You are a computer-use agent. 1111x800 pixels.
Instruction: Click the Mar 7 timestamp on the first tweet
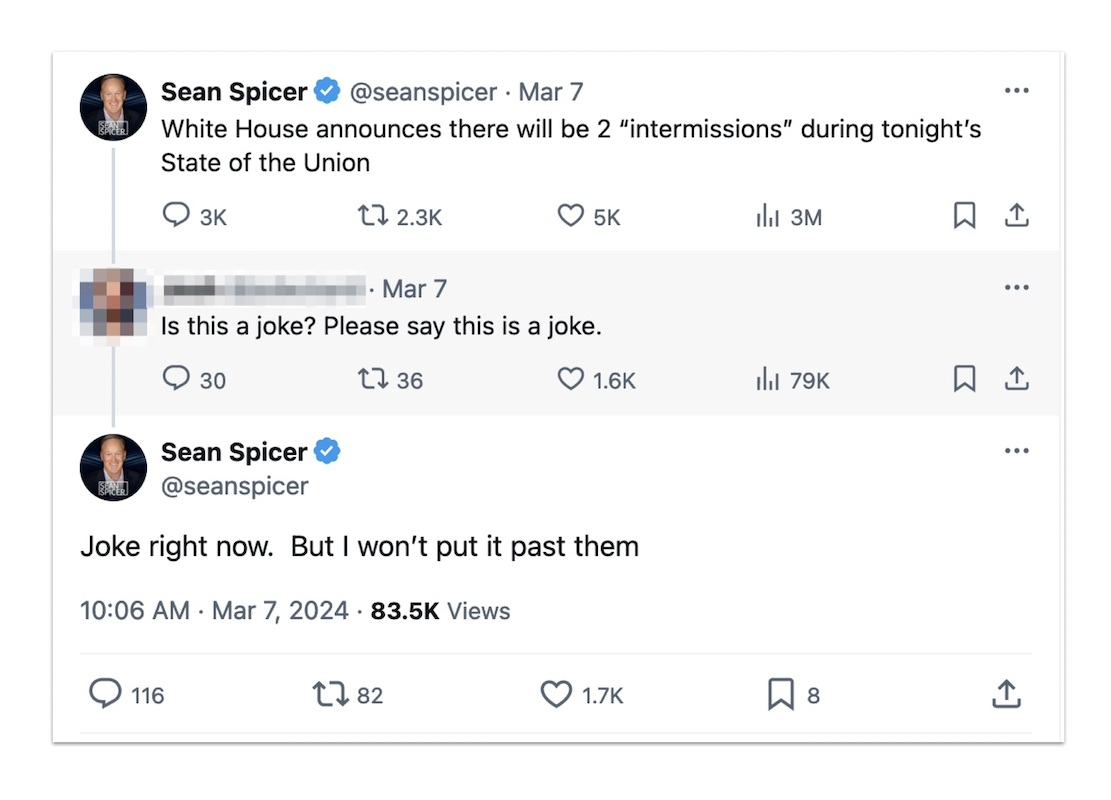pos(550,91)
